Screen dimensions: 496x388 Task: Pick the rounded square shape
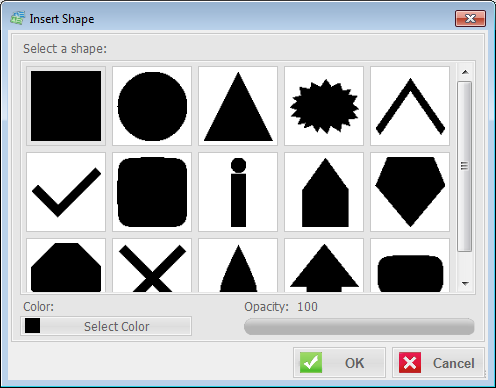[x=152, y=192]
